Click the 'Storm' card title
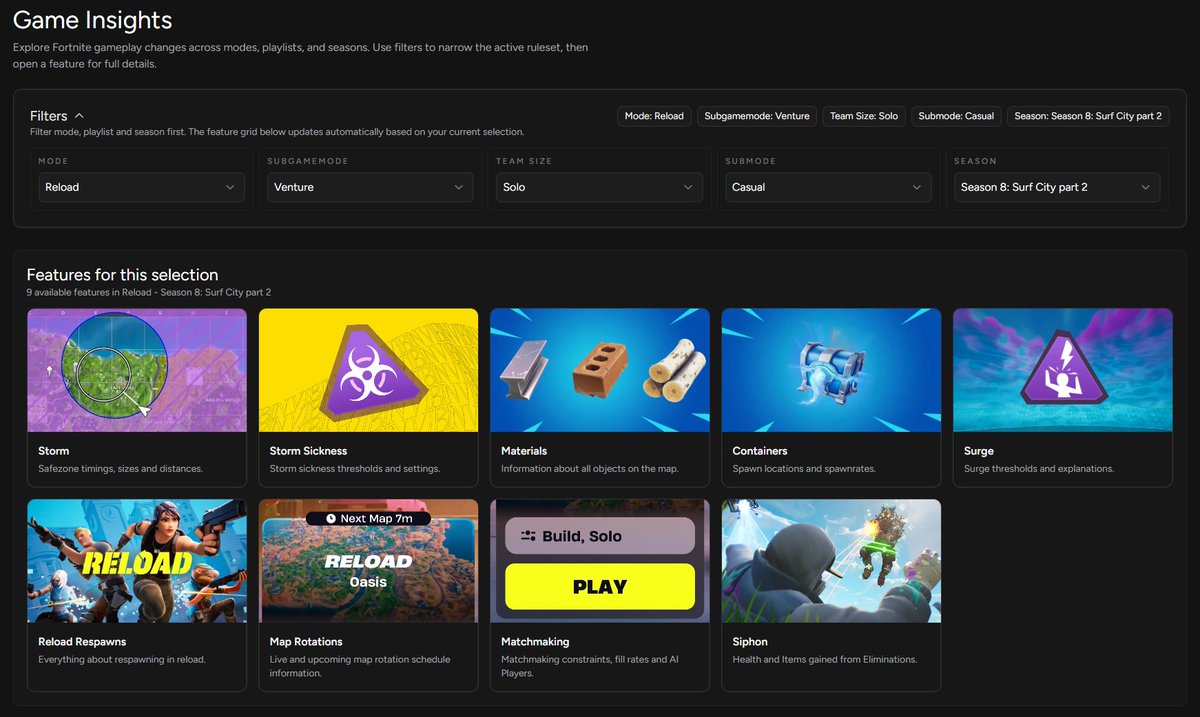The width and height of the screenshot is (1200, 717). click(54, 451)
